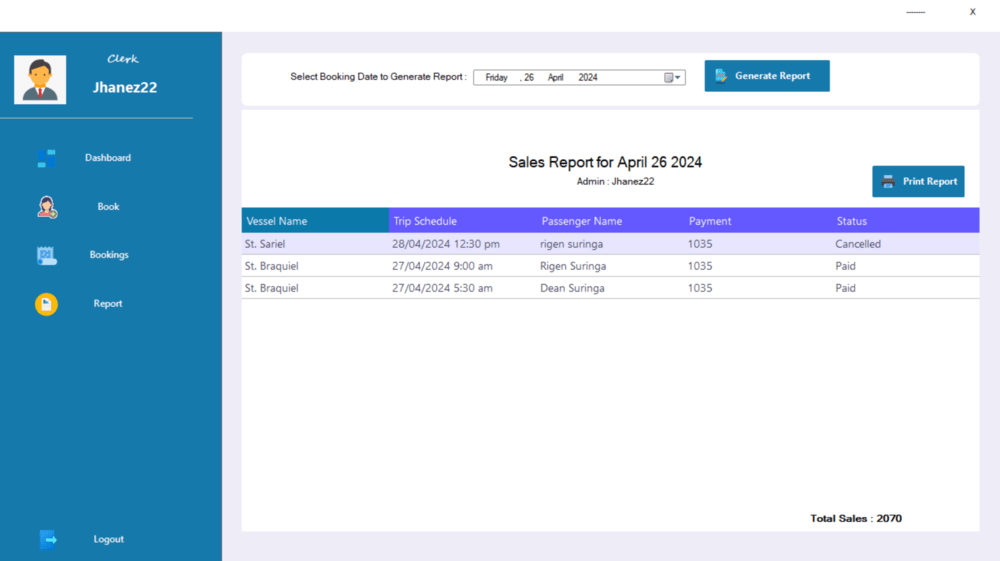
Task: Open the Bookings menu item
Action: click(109, 254)
